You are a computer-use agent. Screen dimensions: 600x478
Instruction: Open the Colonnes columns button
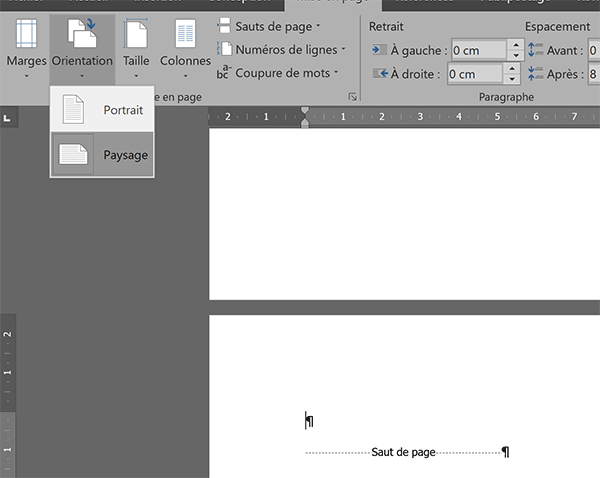point(185,48)
